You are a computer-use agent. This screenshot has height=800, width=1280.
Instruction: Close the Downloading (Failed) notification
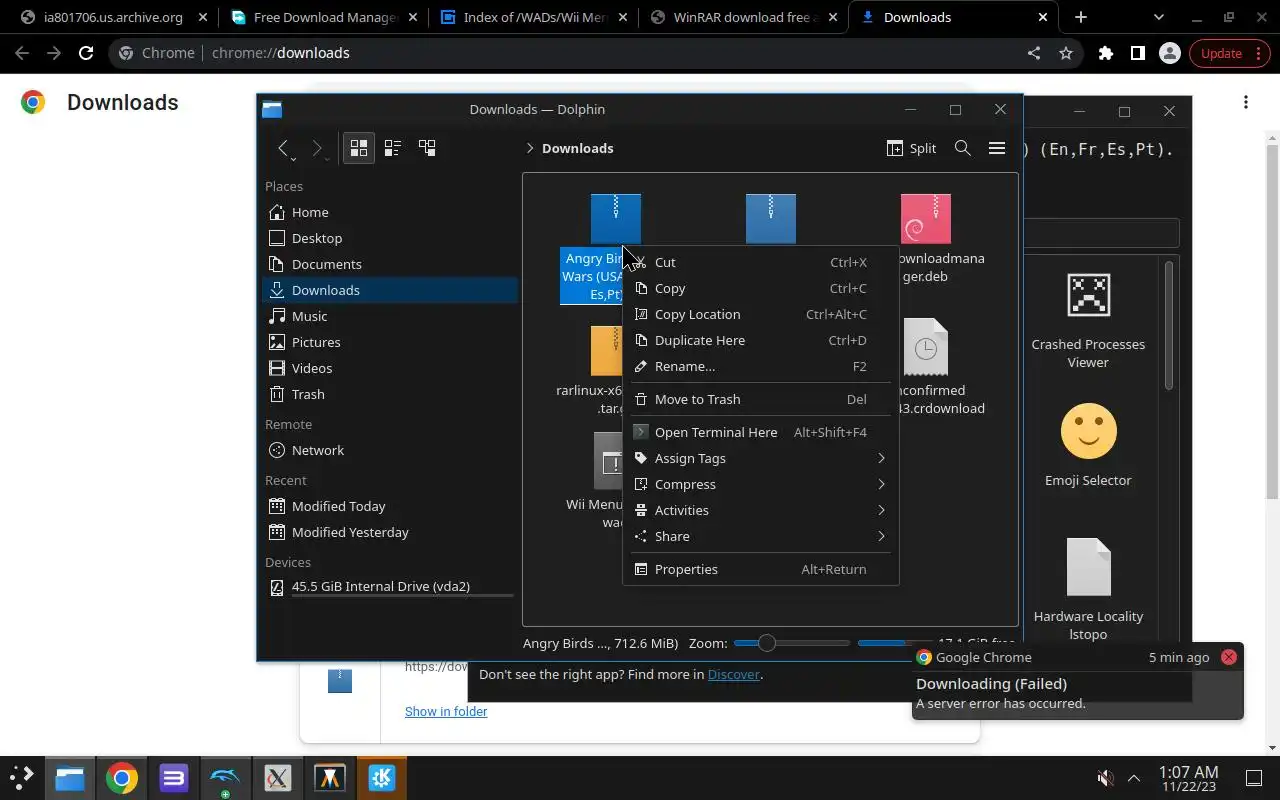coord(1228,657)
